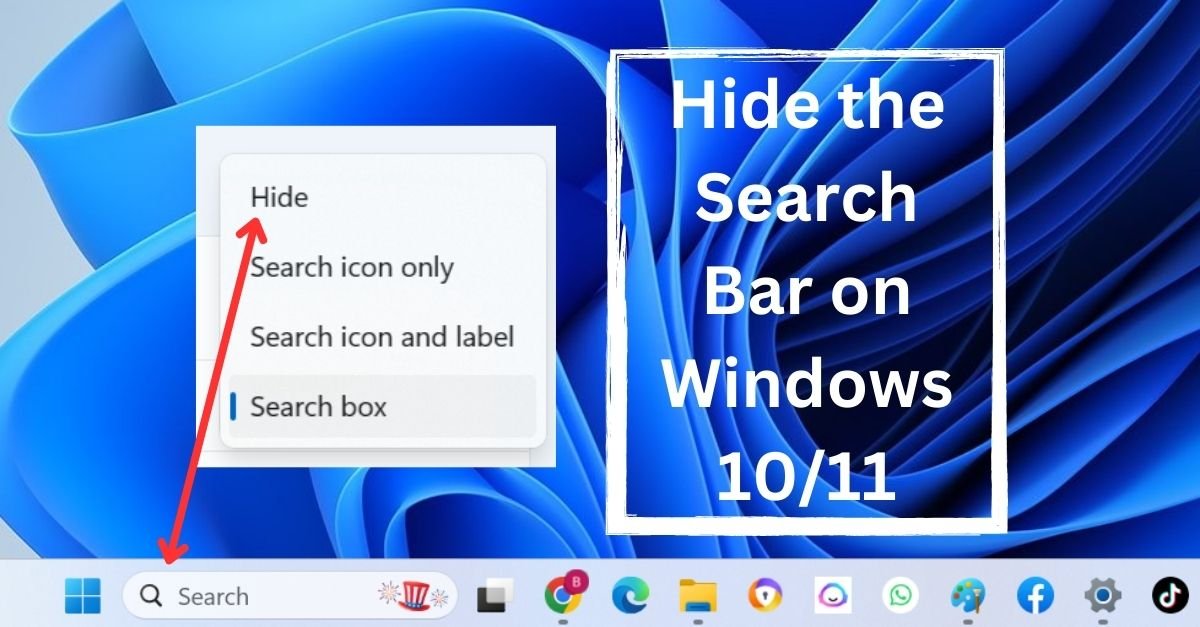Launch Google Chrome from the taskbar
The height and width of the screenshot is (627, 1200).
pyautogui.click(x=565, y=595)
